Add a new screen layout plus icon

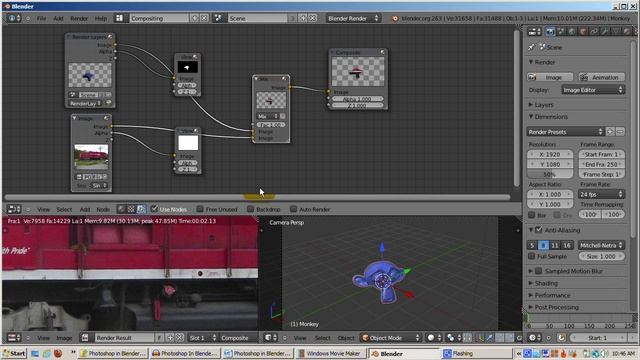(195, 18)
